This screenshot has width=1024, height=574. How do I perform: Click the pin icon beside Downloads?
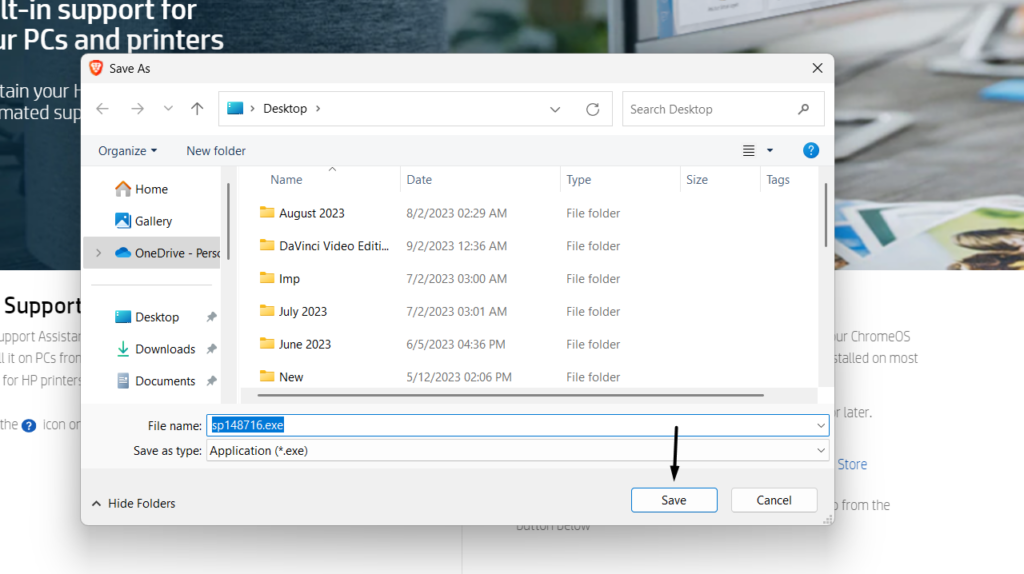pos(212,349)
